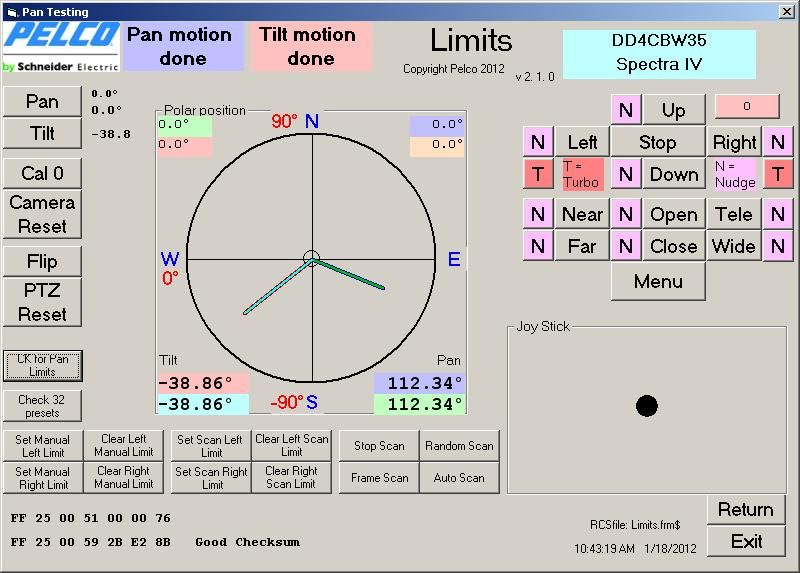Open the camera Menu
The image size is (800, 573).
point(658,281)
